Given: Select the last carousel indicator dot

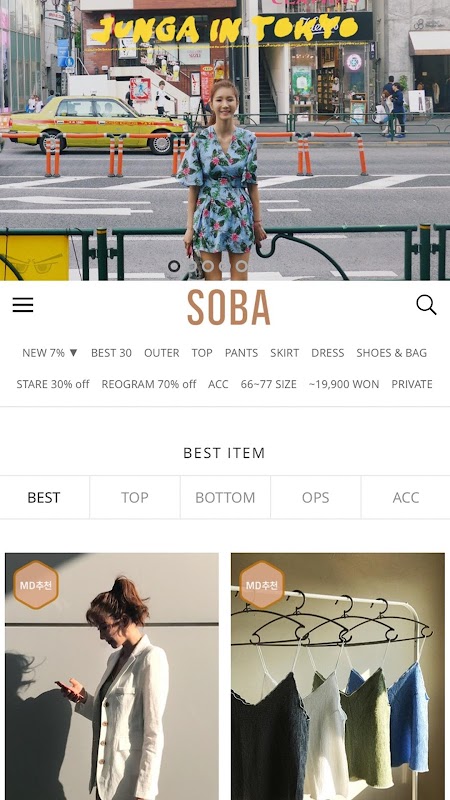Looking at the screenshot, I should tap(242, 266).
